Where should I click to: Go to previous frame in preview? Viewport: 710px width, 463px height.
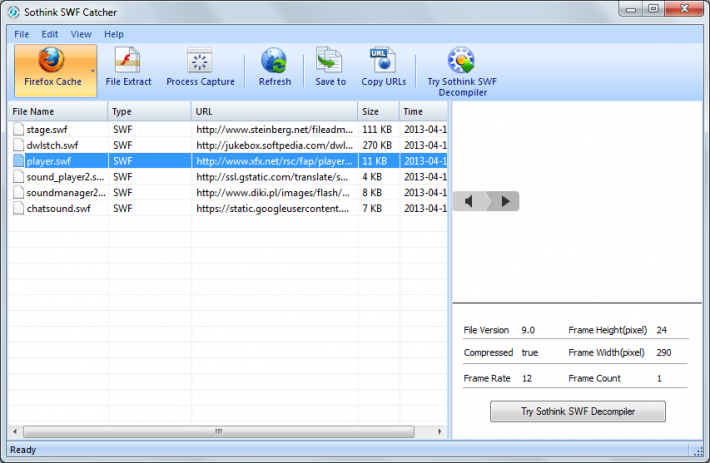click(x=470, y=201)
